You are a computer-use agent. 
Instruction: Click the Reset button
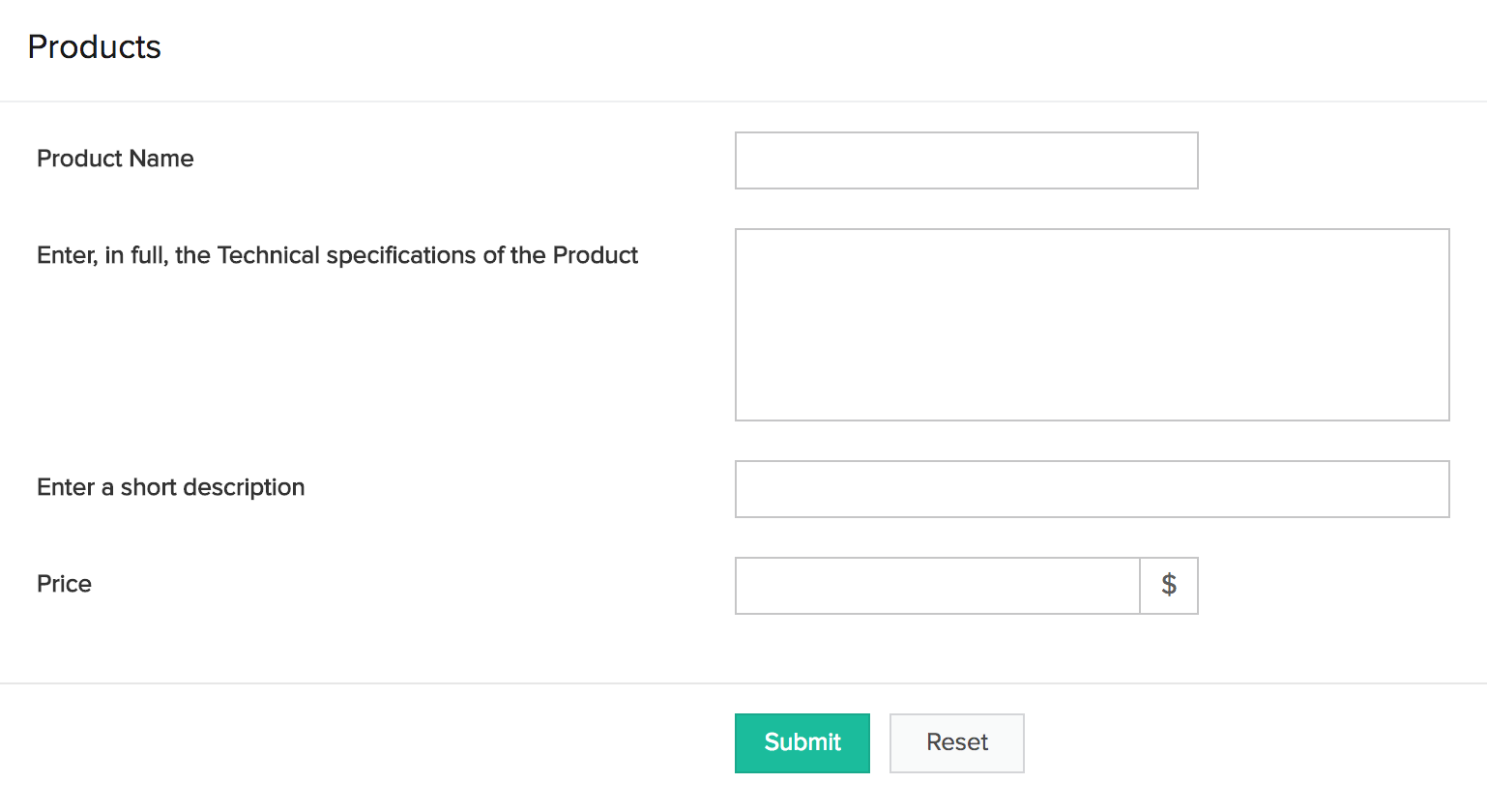tap(956, 742)
